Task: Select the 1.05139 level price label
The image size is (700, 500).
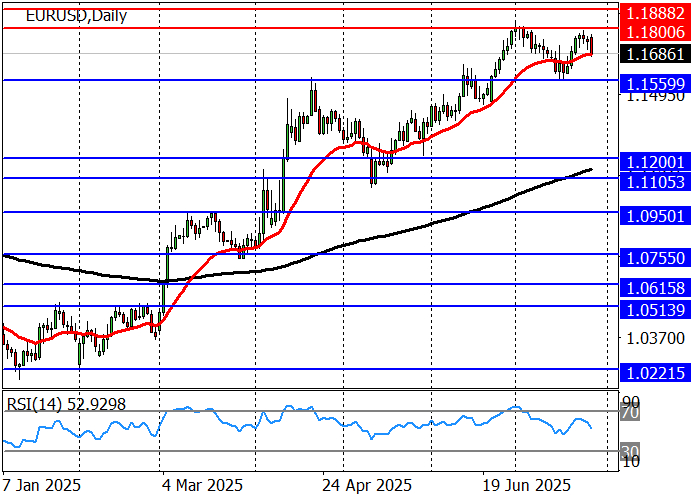Action: tap(655, 309)
